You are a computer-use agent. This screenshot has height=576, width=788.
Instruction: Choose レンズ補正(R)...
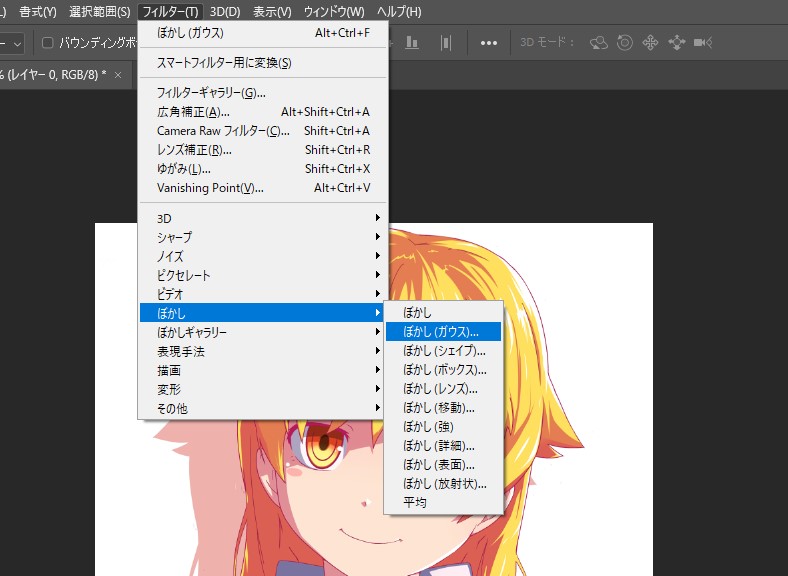(x=263, y=150)
